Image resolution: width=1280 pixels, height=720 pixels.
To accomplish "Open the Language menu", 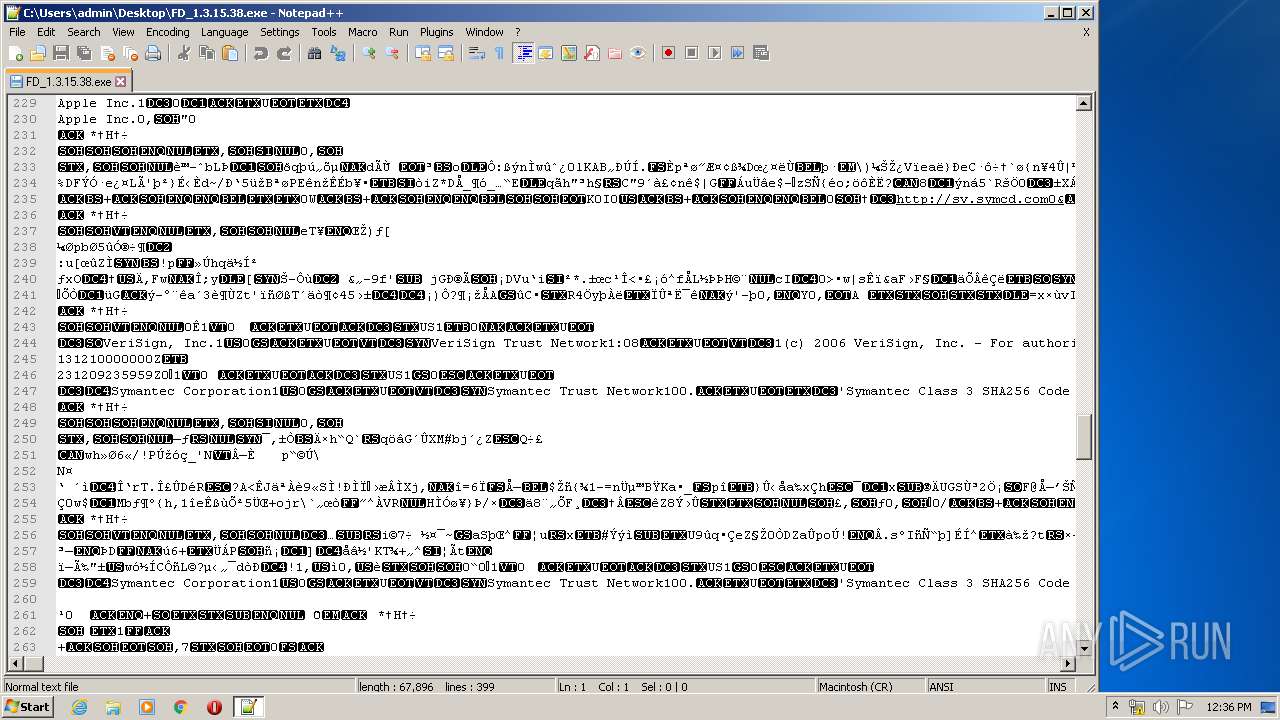I will (x=224, y=32).
